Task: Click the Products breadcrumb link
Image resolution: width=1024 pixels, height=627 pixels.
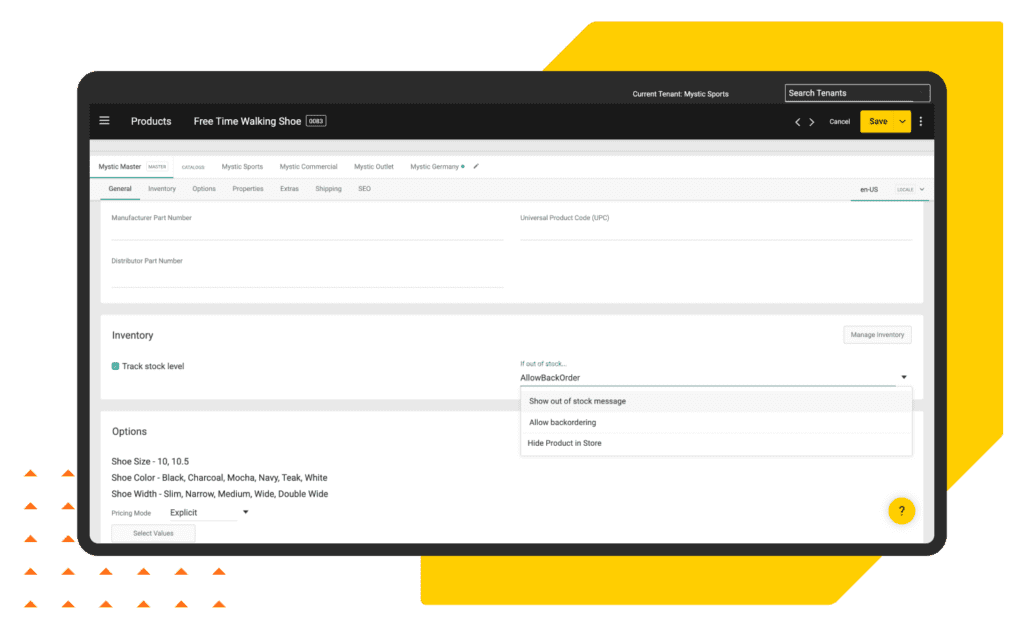Action: (x=151, y=121)
